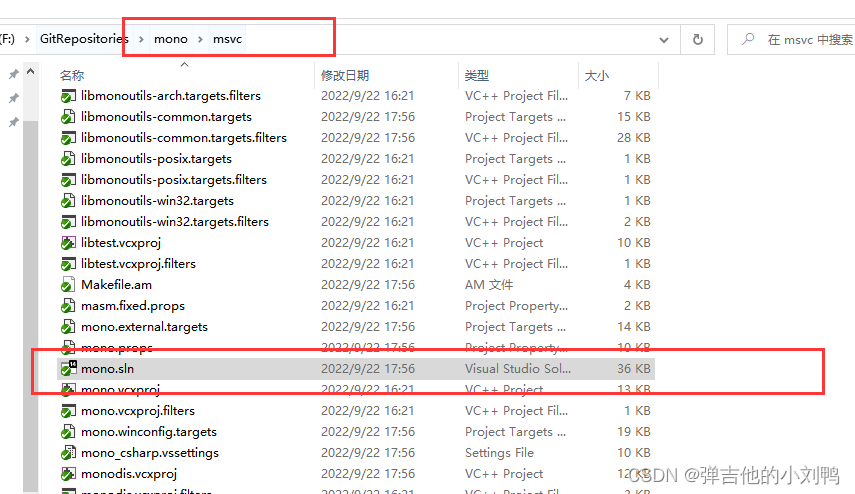The image size is (855, 494).
Task: Click the masm.fixed.props file icon
Action: 68,306
